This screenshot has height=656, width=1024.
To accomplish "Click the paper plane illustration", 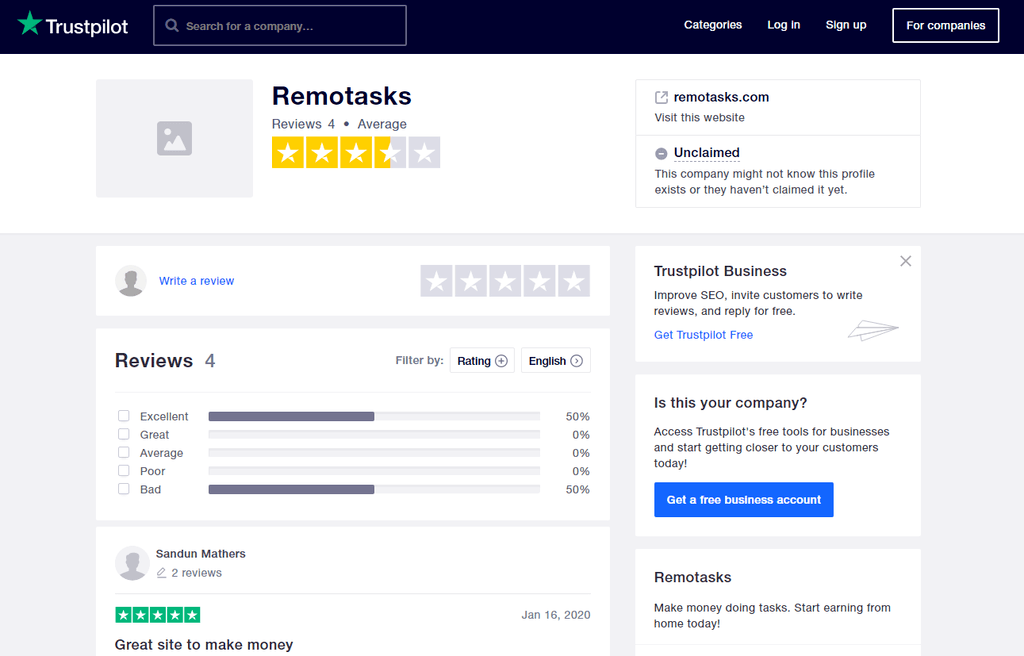I will [872, 330].
